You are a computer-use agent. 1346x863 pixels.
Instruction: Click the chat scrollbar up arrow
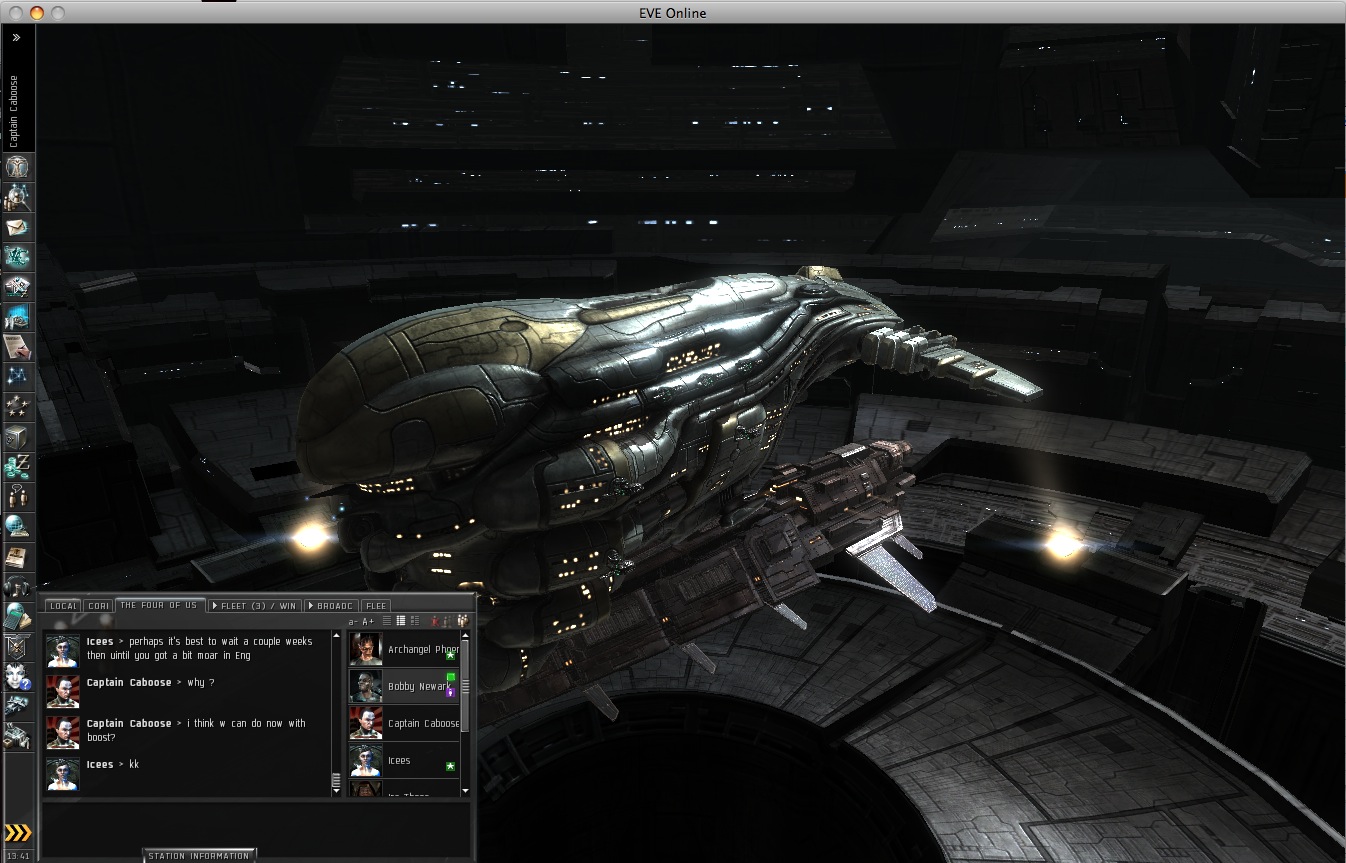pos(336,636)
